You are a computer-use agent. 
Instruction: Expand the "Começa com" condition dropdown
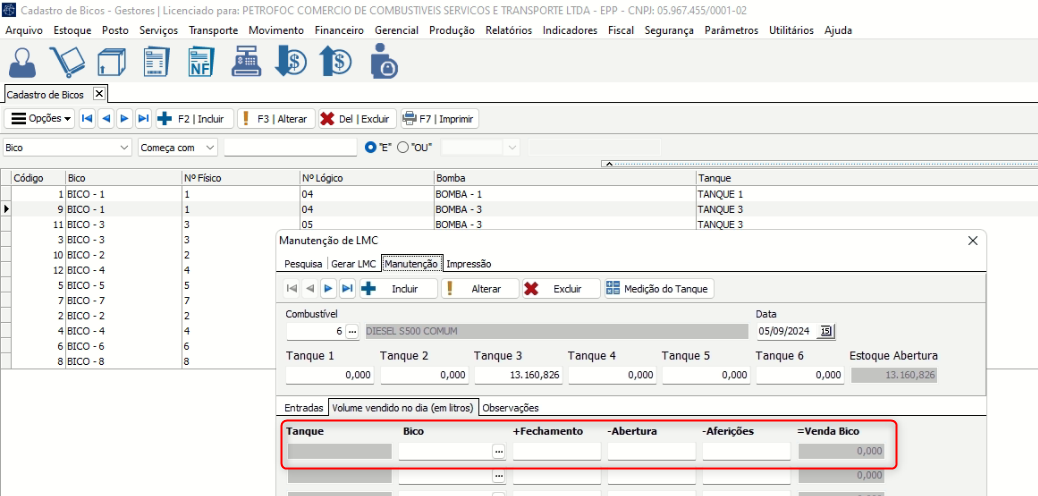pos(210,148)
